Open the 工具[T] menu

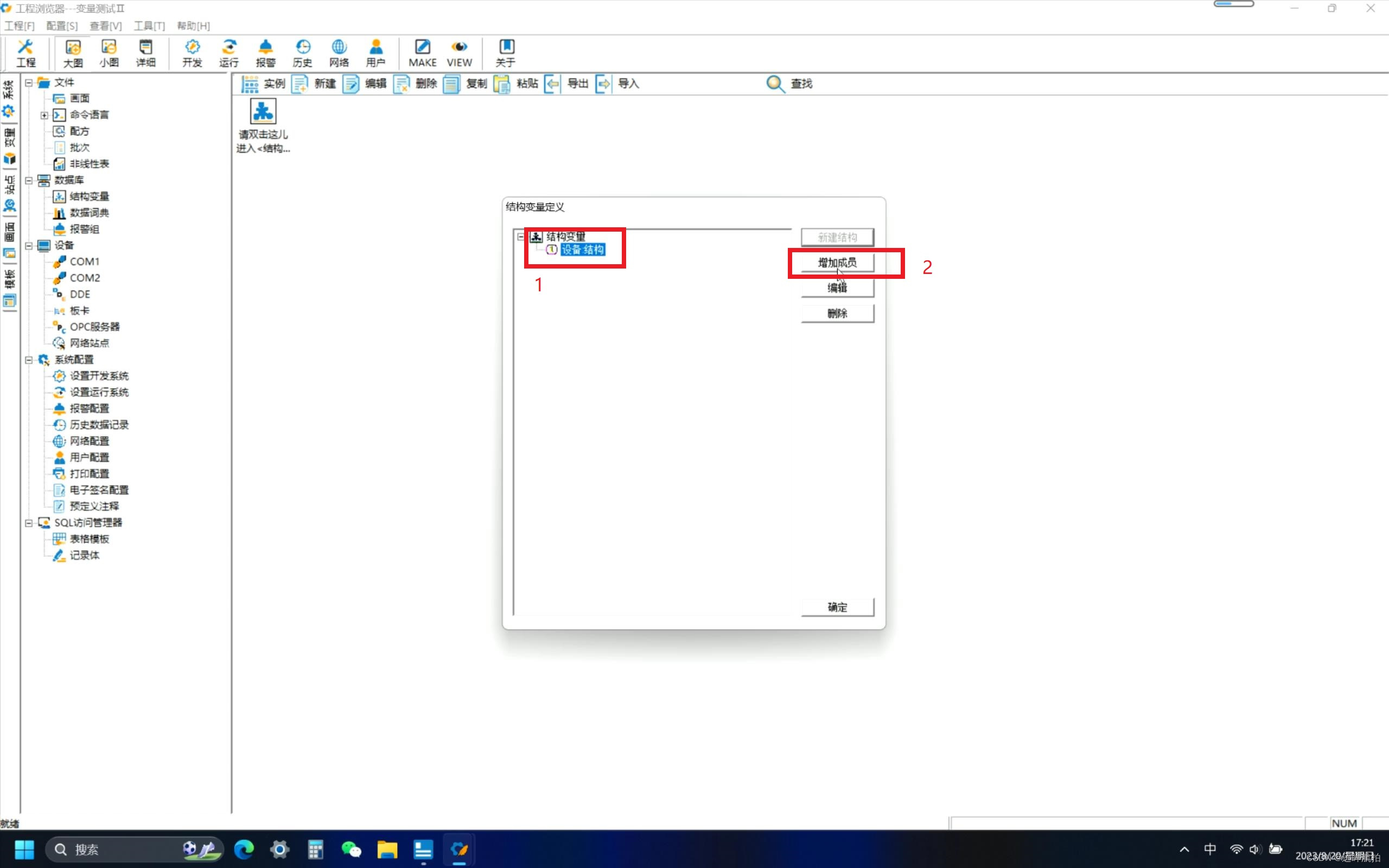(x=149, y=26)
